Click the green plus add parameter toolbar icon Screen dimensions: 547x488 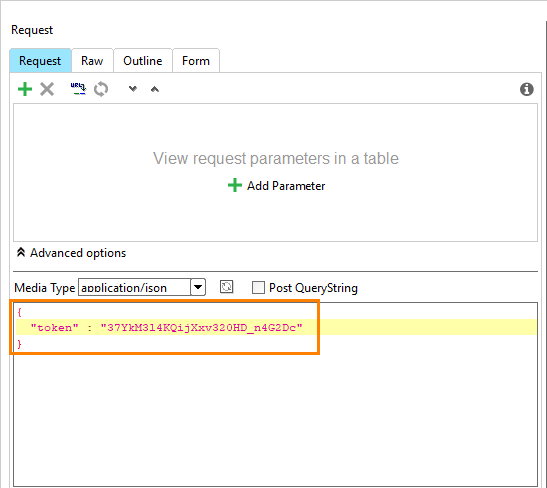(25, 89)
